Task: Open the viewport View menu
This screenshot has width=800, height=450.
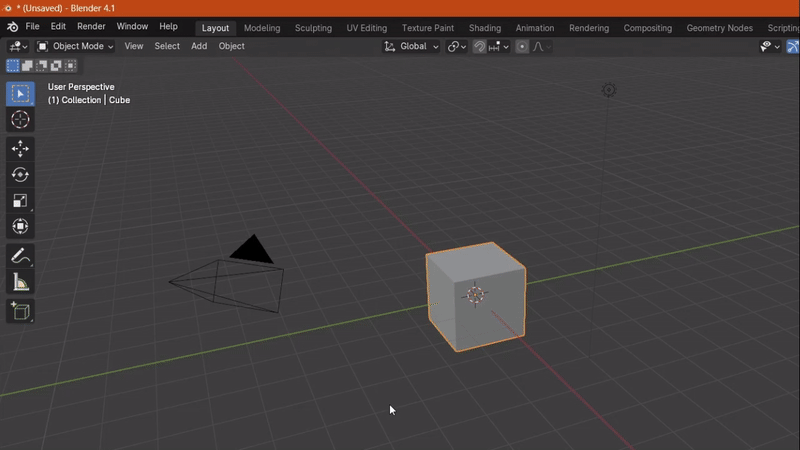Action: [134, 46]
